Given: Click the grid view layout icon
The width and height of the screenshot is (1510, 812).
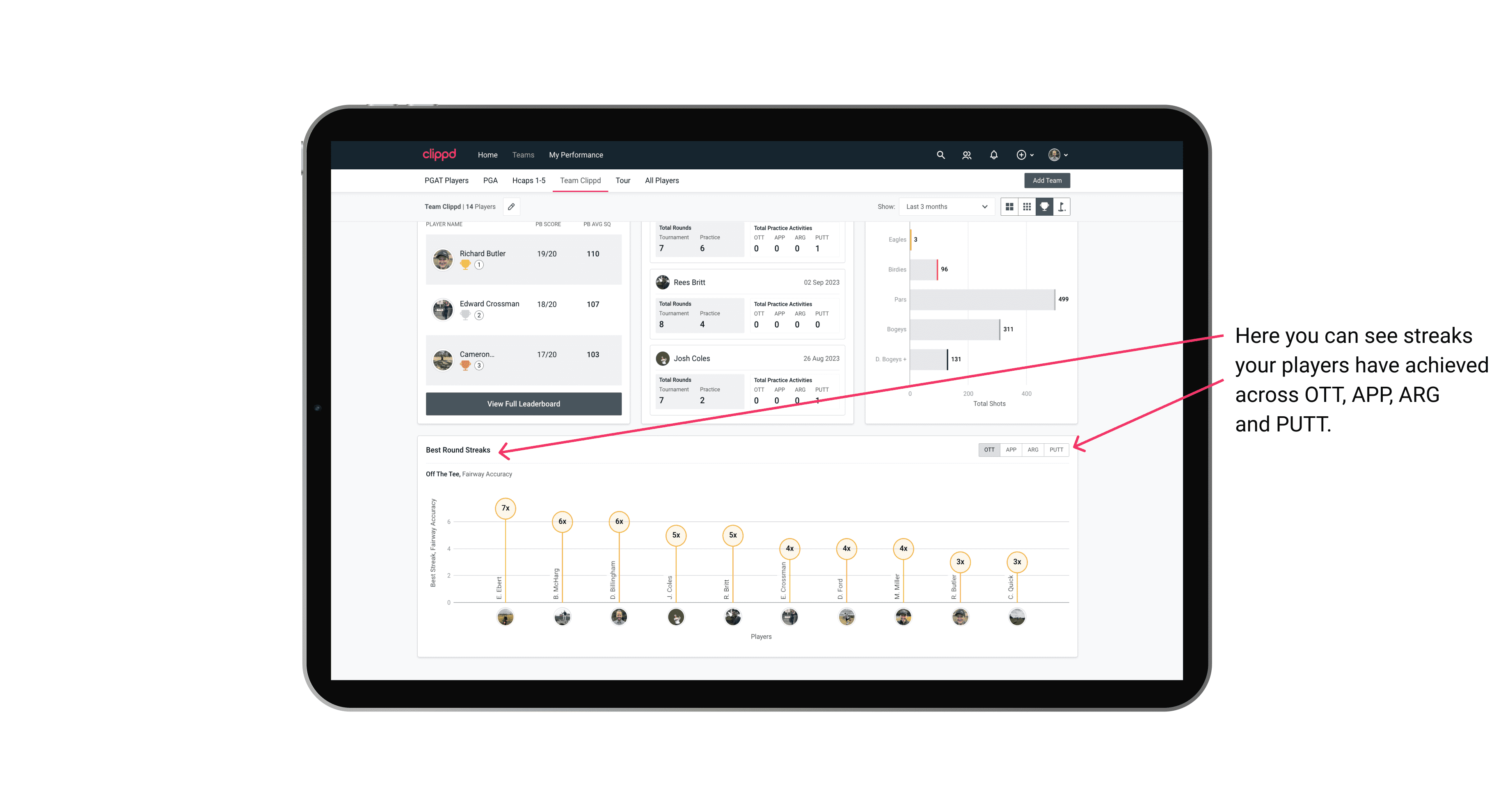Looking at the screenshot, I should 1009,207.
